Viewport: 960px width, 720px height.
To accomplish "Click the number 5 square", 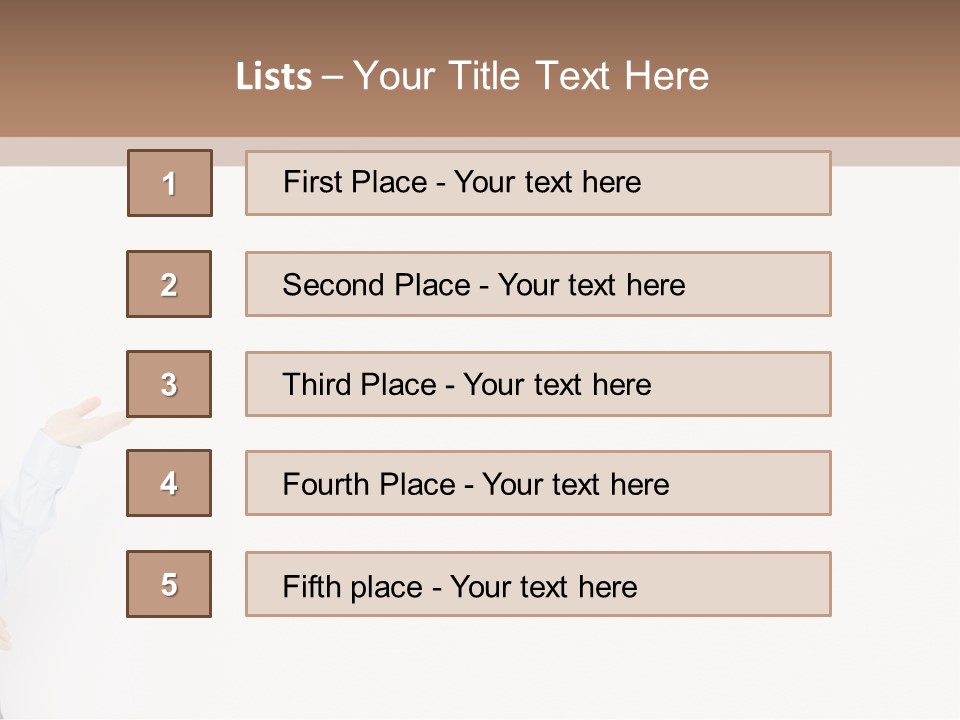I will (x=169, y=584).
